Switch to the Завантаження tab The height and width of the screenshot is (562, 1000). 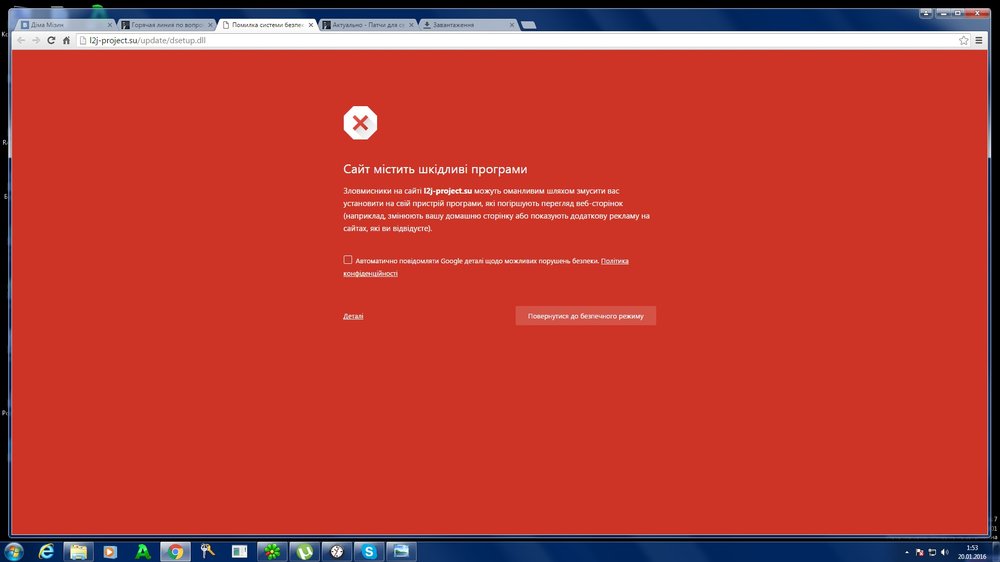pos(463,24)
